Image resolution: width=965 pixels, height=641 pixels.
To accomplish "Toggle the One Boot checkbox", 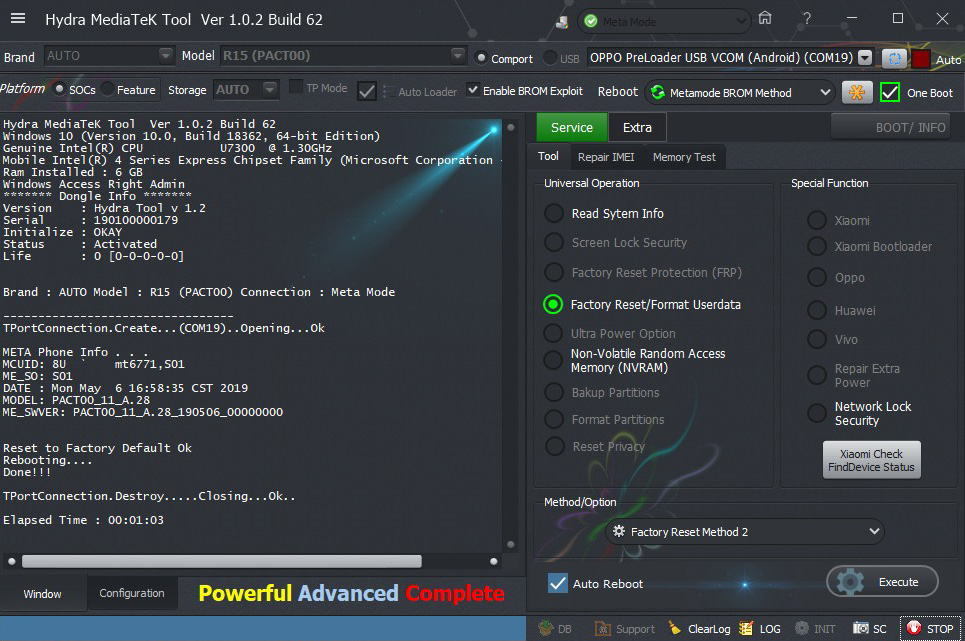I will 890,92.
